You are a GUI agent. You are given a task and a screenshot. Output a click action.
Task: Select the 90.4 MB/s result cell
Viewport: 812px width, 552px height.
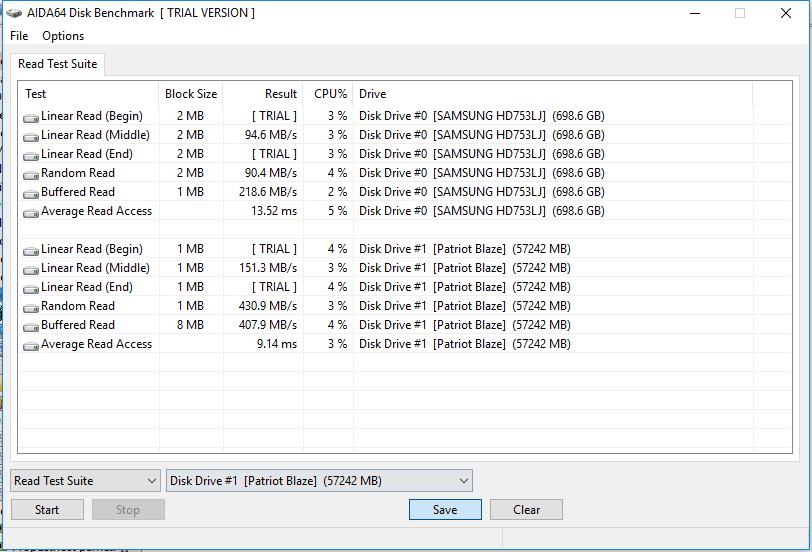[270, 172]
